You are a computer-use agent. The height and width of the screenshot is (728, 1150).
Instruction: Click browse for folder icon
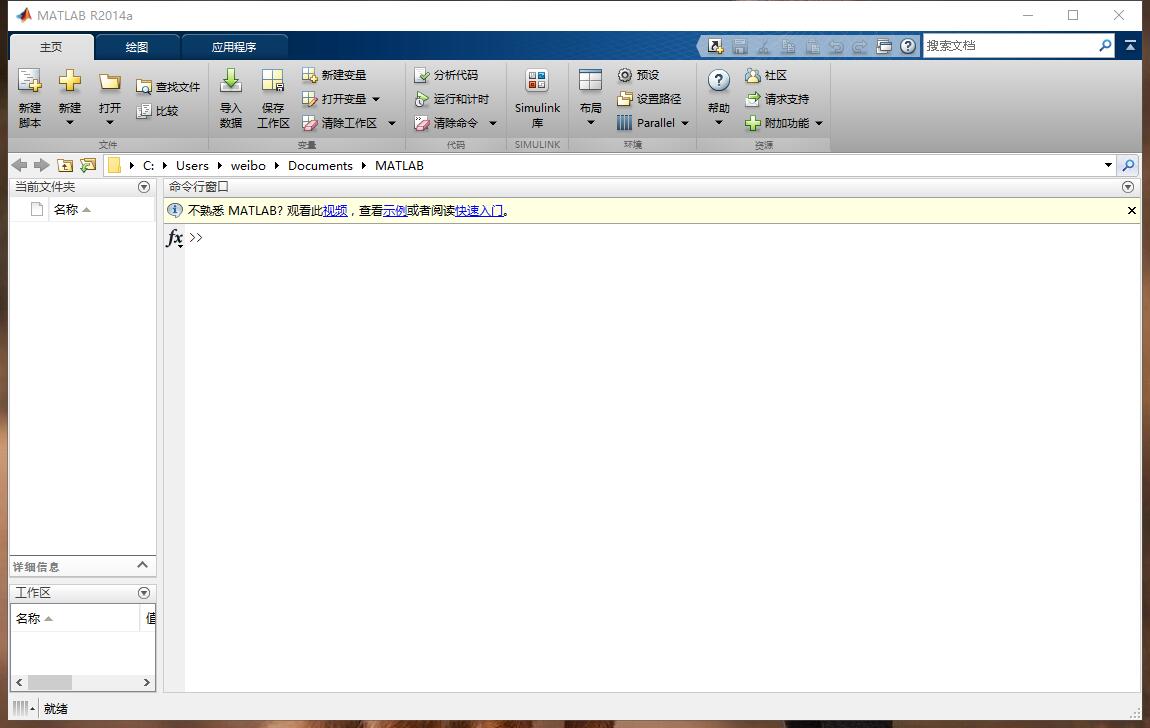[88, 166]
